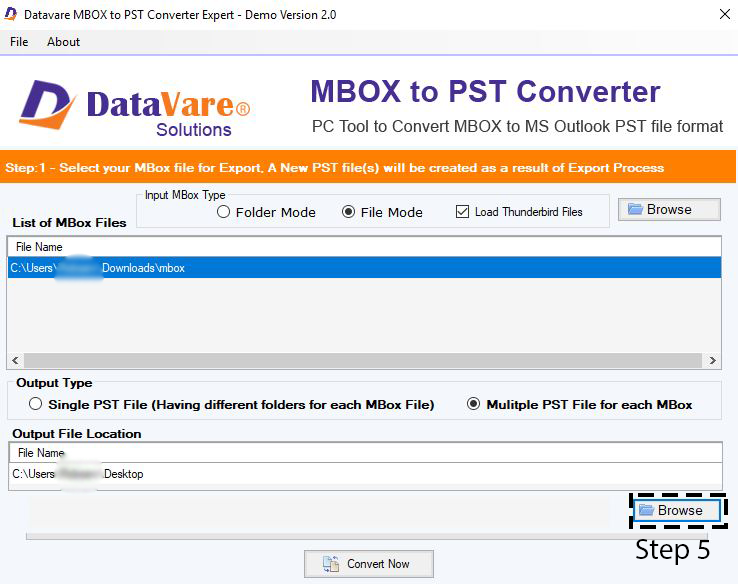Click the Datavare app icon in title bar
738x584 pixels.
11,14
